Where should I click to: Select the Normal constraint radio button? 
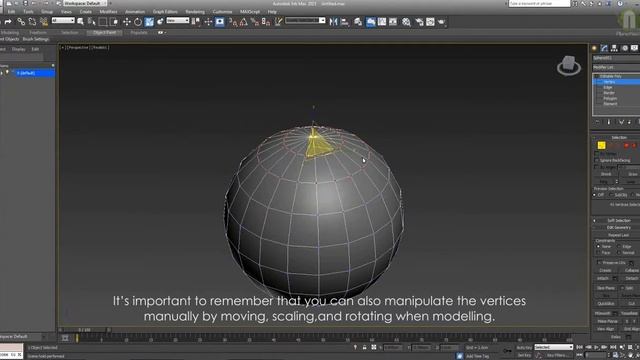[619, 253]
